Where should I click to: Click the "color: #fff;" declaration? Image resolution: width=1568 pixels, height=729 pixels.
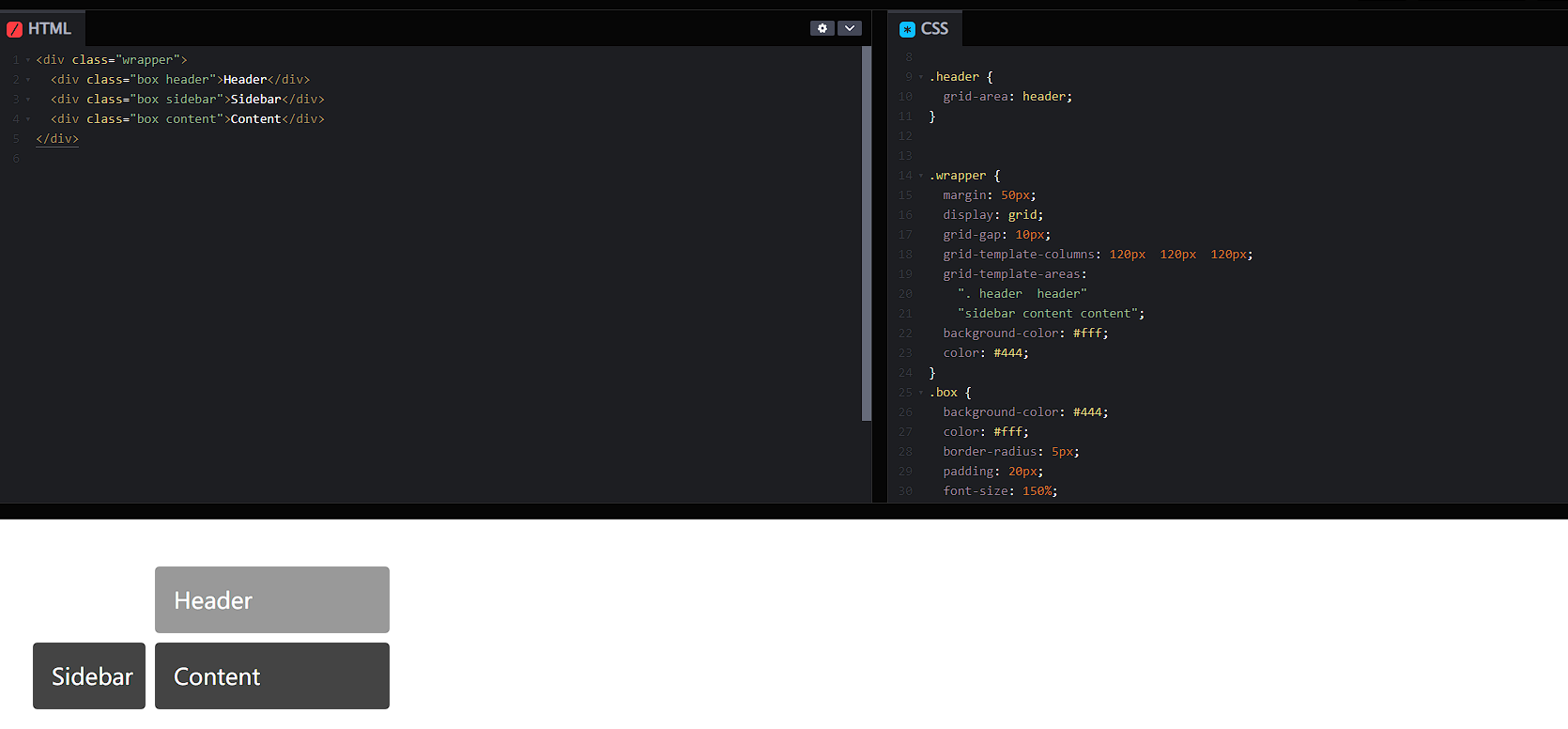coord(986,432)
